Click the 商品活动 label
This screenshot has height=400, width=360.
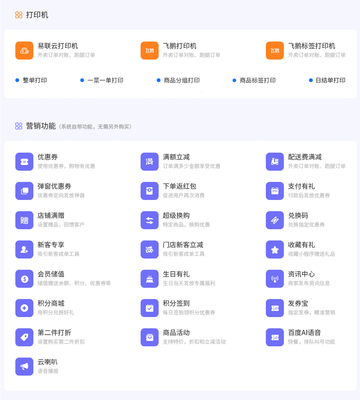click(x=176, y=332)
